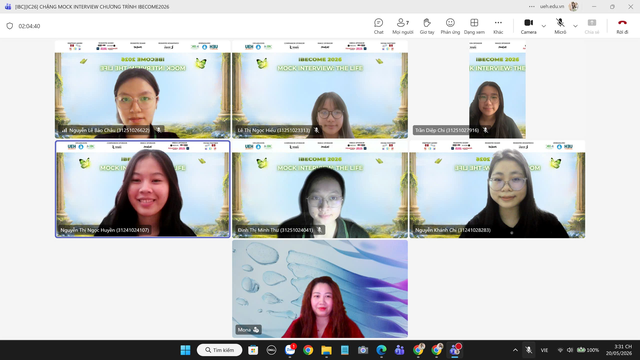The image size is (640, 360).
Task: Click name label Nguyễn Khánh Chi
Action: (x=453, y=230)
